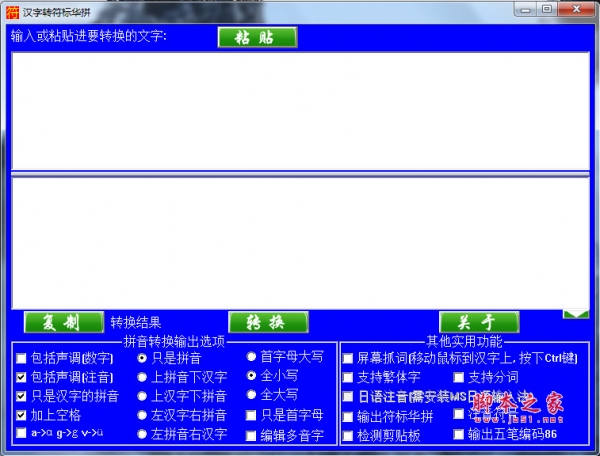Uncheck 包括声调(注音) checkbox
The height and width of the screenshot is (456, 600).
coord(21,378)
